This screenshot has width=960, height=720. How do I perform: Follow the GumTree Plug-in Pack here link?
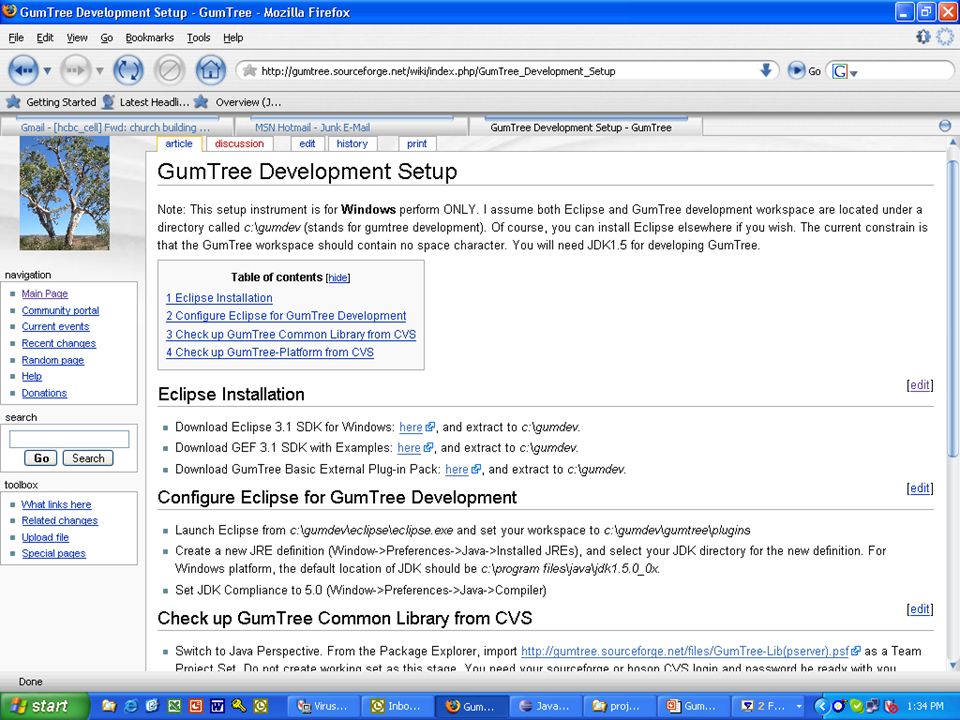pyautogui.click(x=457, y=469)
